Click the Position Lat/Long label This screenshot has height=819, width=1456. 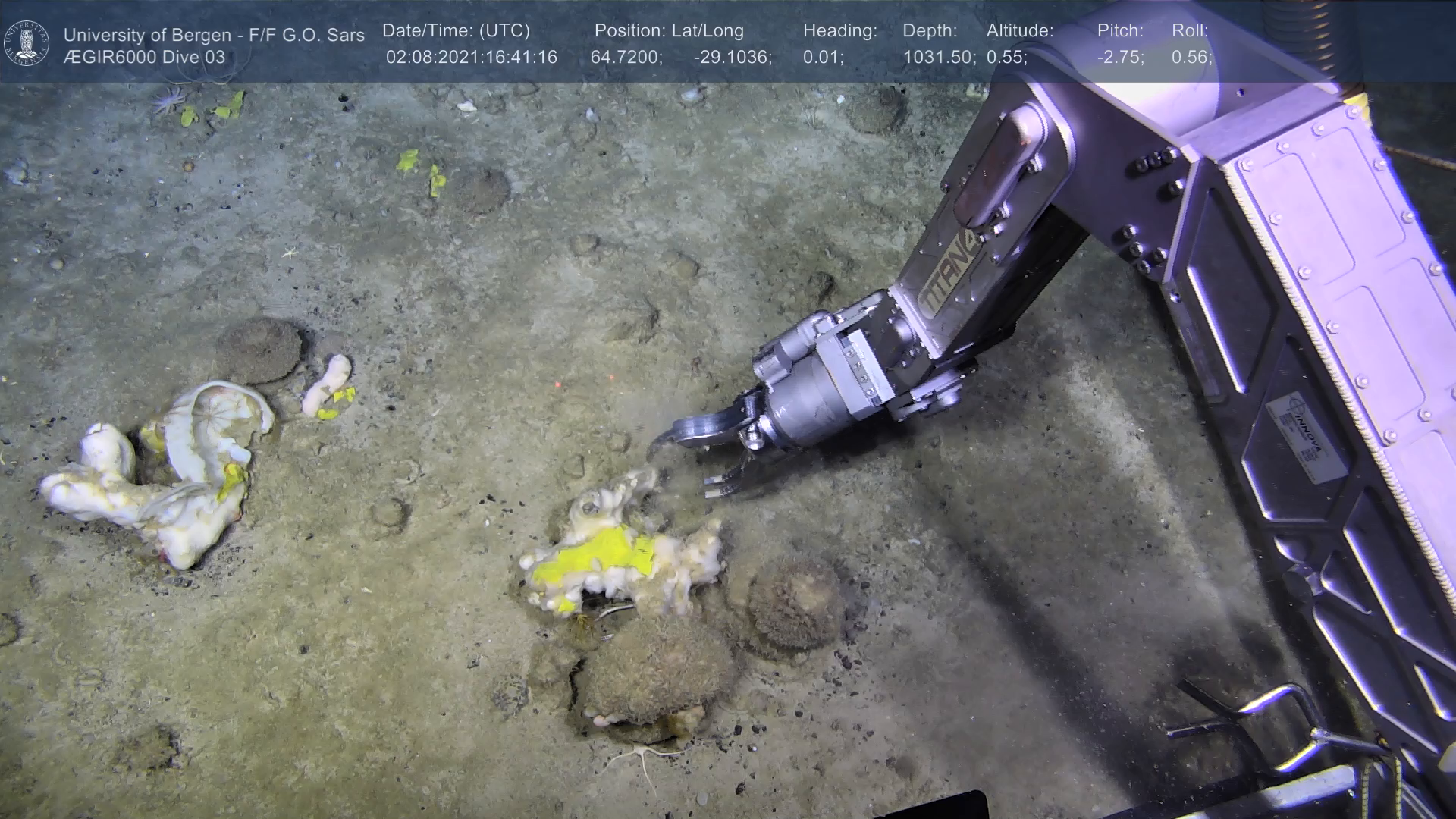(669, 31)
